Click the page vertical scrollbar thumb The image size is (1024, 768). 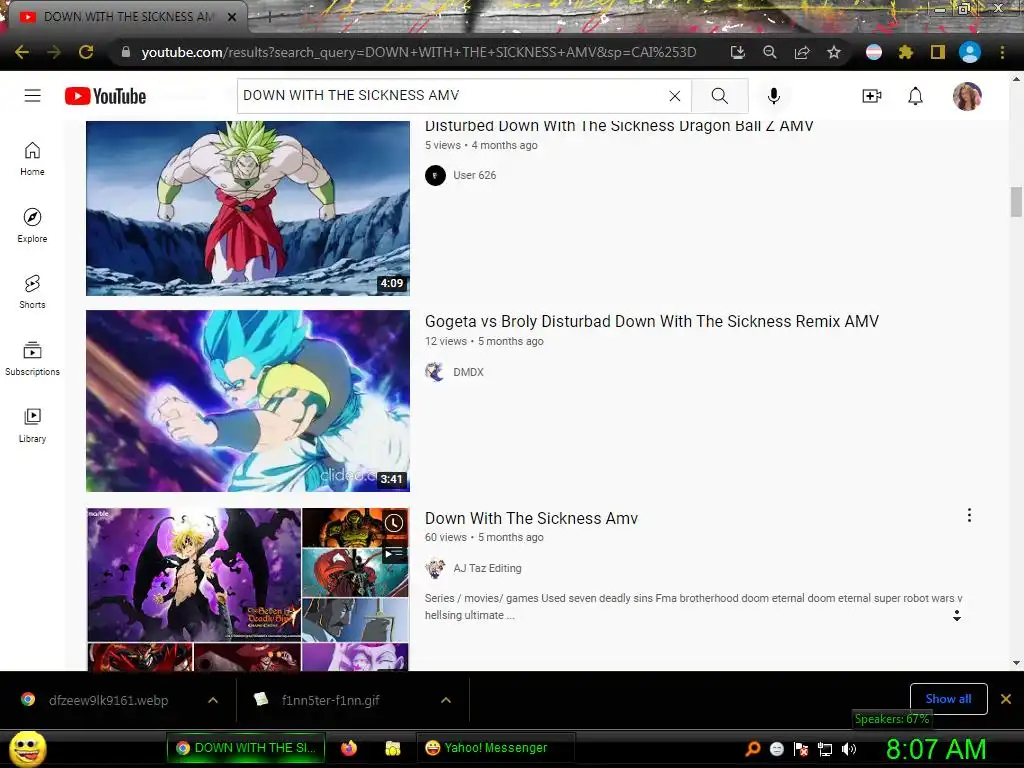pos(1016,202)
